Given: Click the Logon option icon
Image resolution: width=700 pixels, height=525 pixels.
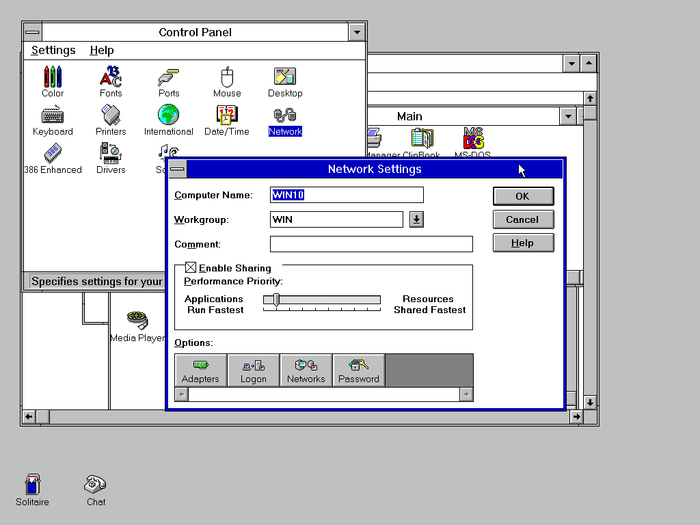Looking at the screenshot, I should (x=253, y=370).
